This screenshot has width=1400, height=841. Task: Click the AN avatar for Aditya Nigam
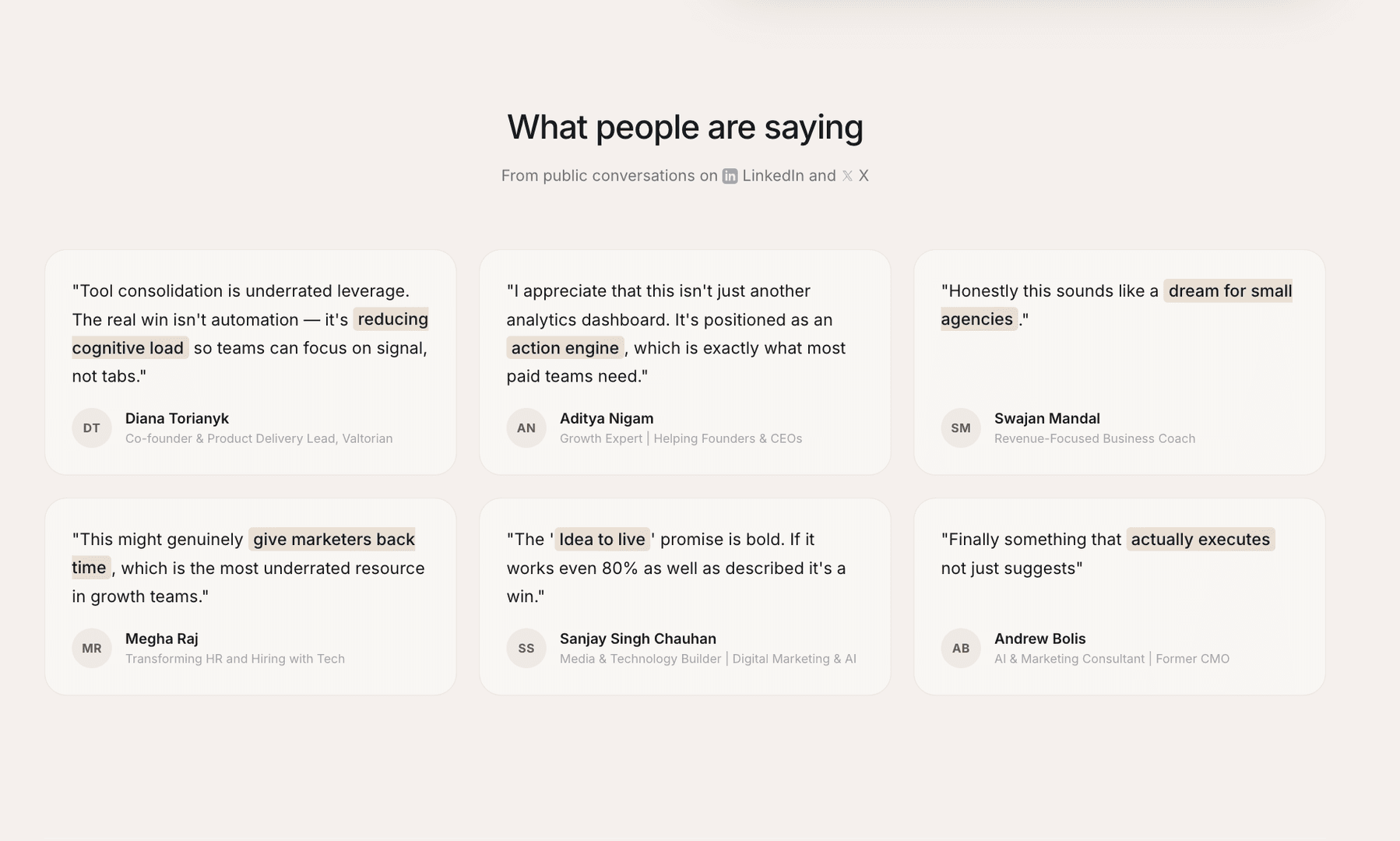[526, 428]
